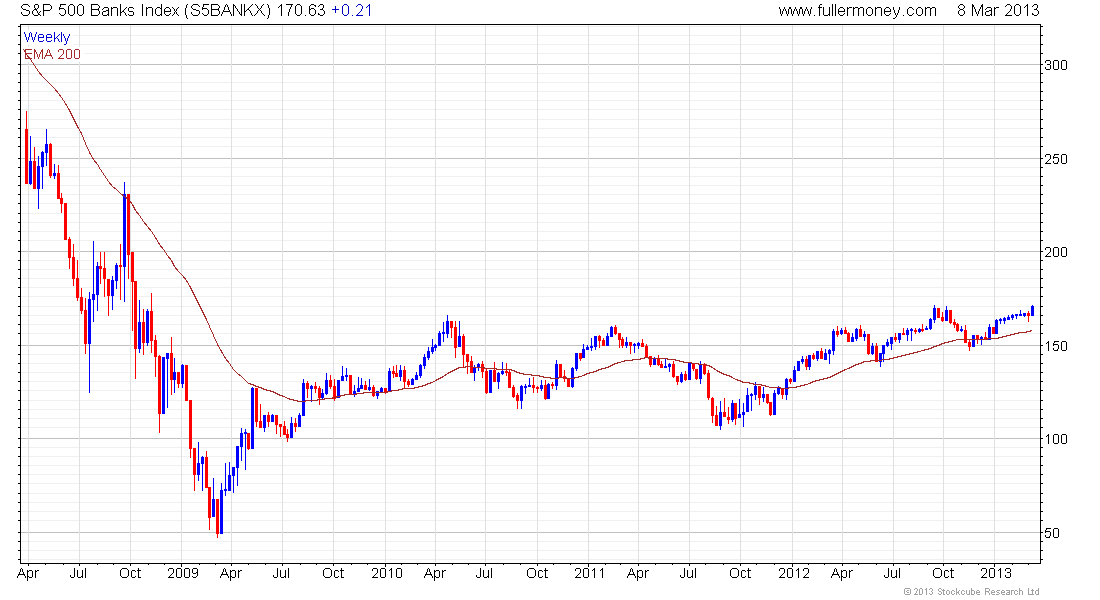Click the 8 Mar 2013 date
Screen dimensions: 1100x600
click(997, 11)
